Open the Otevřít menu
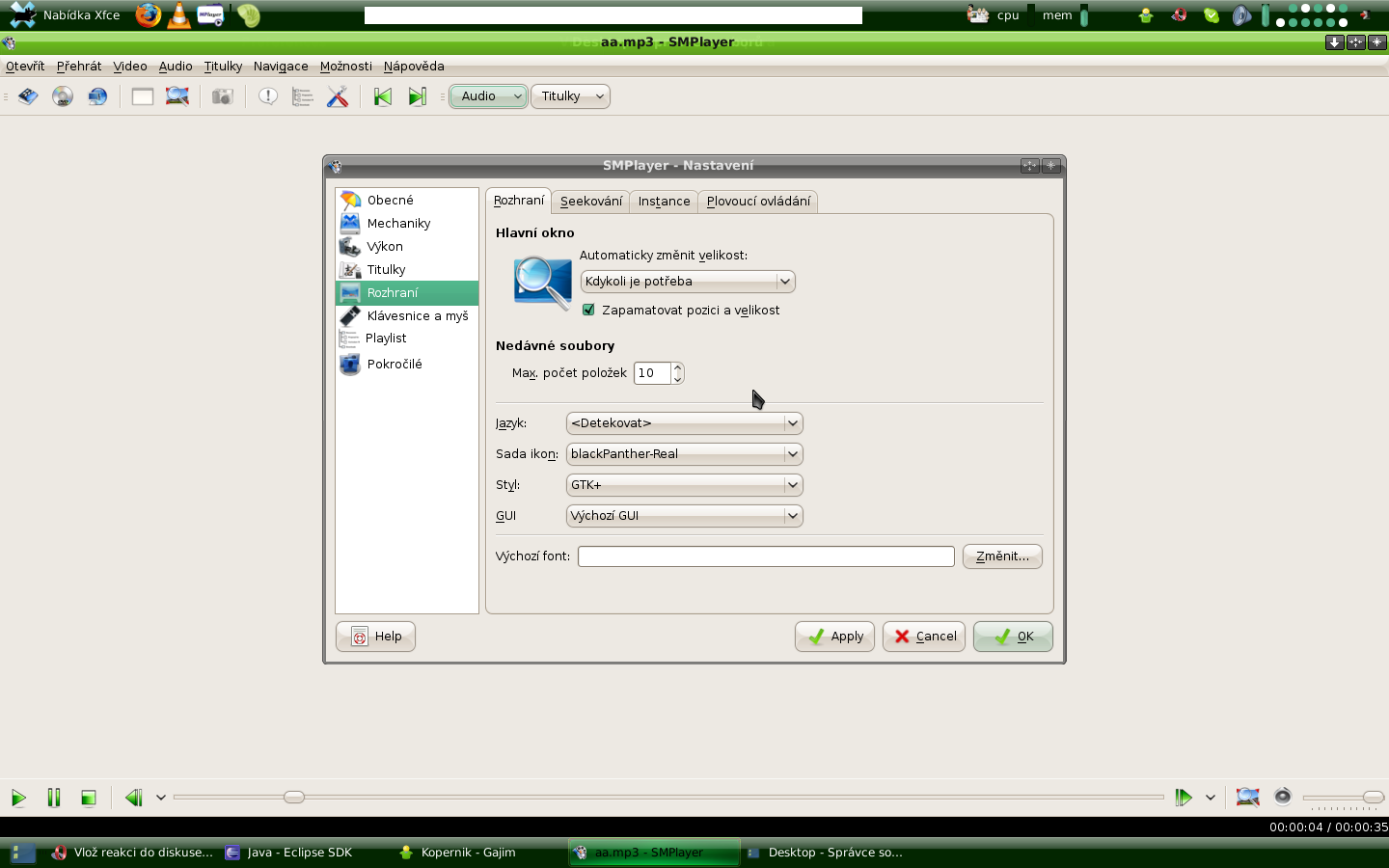Viewport: 1389px width, 868px height. (25, 67)
